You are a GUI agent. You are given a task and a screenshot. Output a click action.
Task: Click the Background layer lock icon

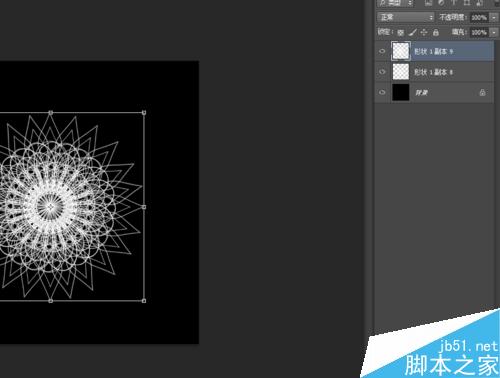click(x=482, y=92)
